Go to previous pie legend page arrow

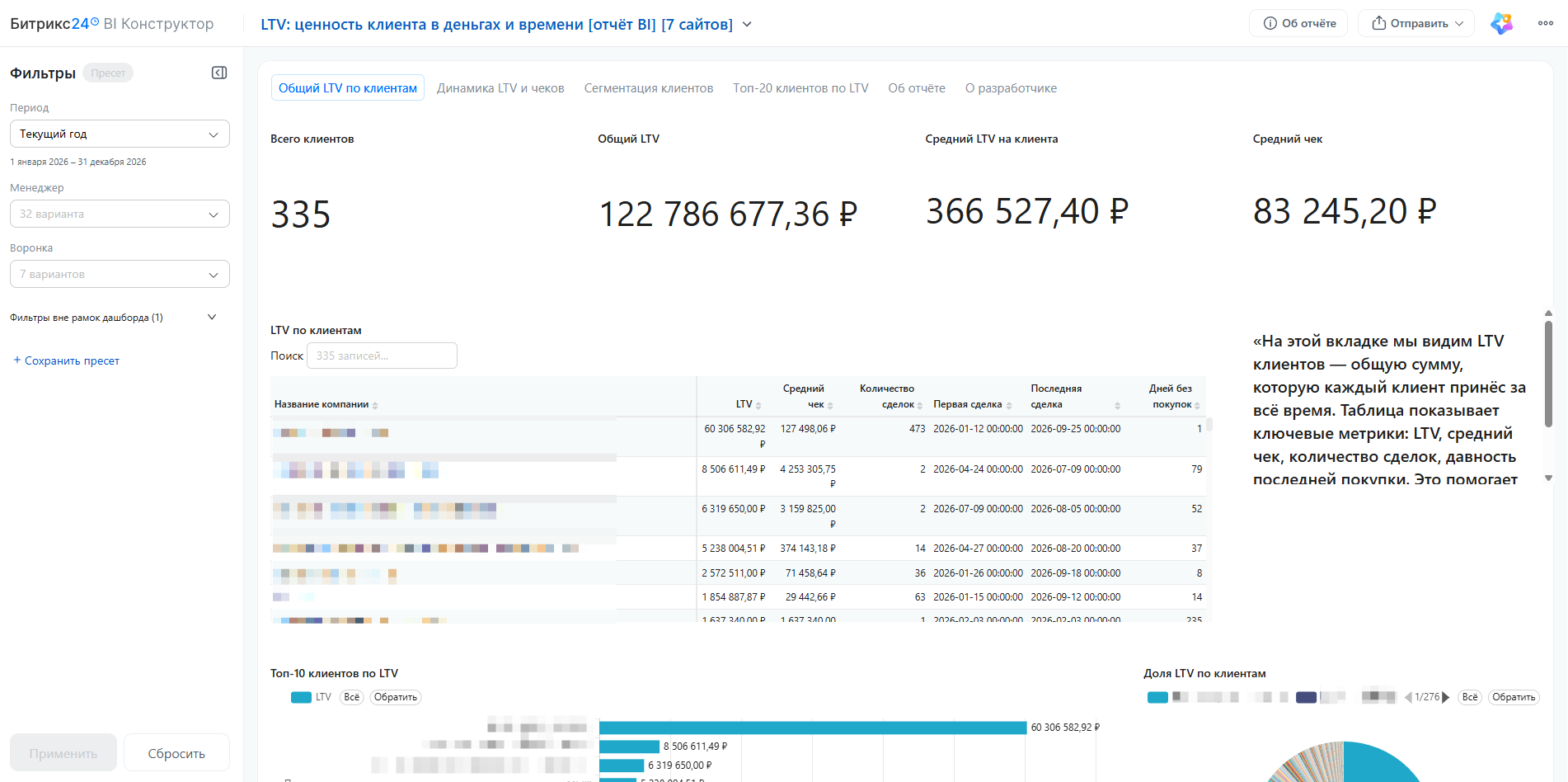(x=1408, y=697)
